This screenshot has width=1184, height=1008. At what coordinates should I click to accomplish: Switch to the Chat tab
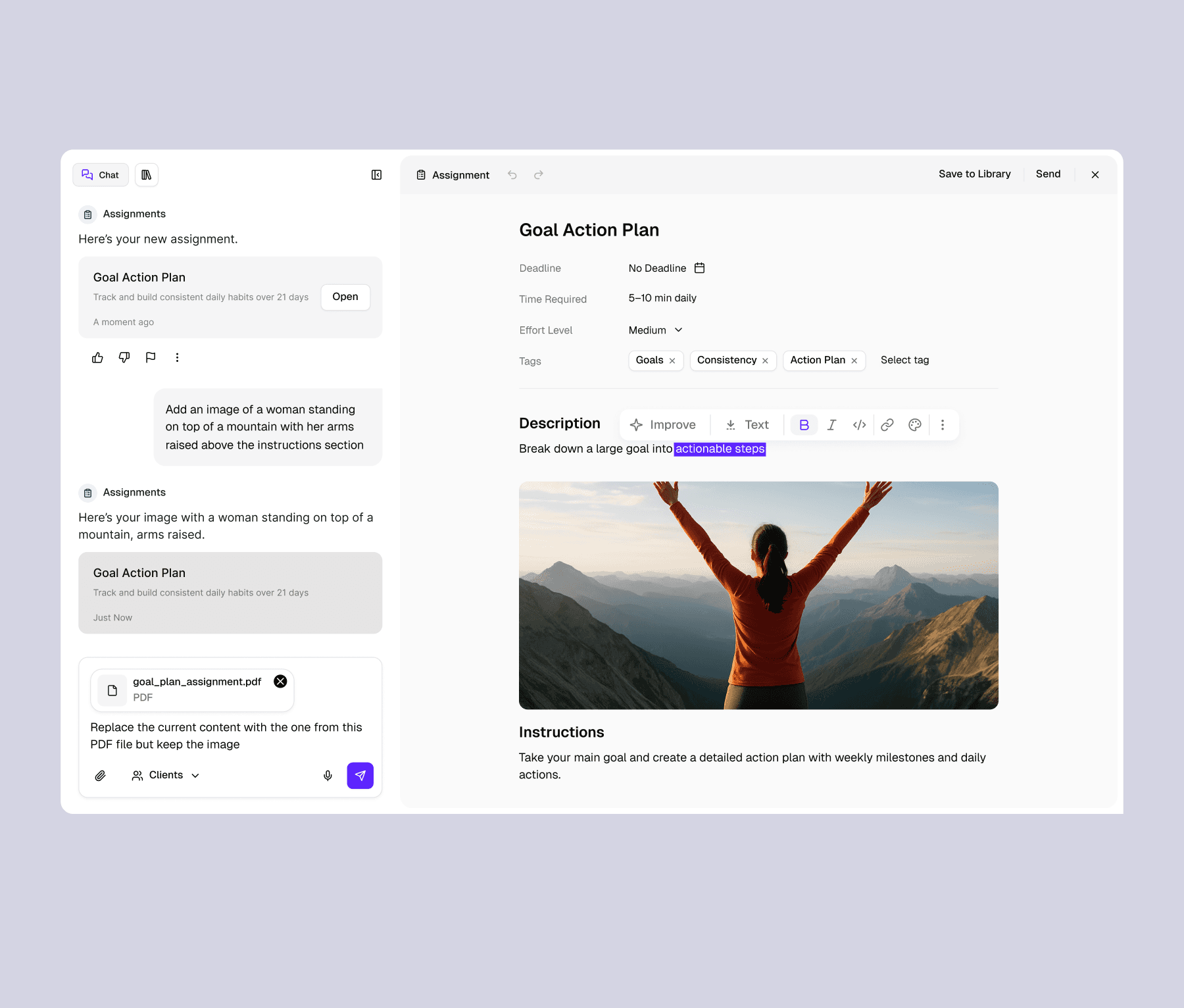[101, 175]
